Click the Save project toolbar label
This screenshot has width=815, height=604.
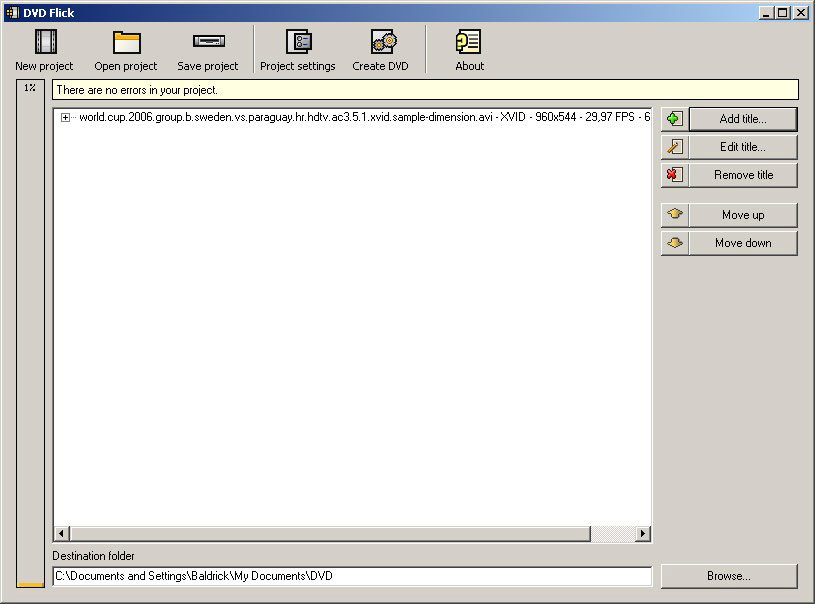(207, 66)
